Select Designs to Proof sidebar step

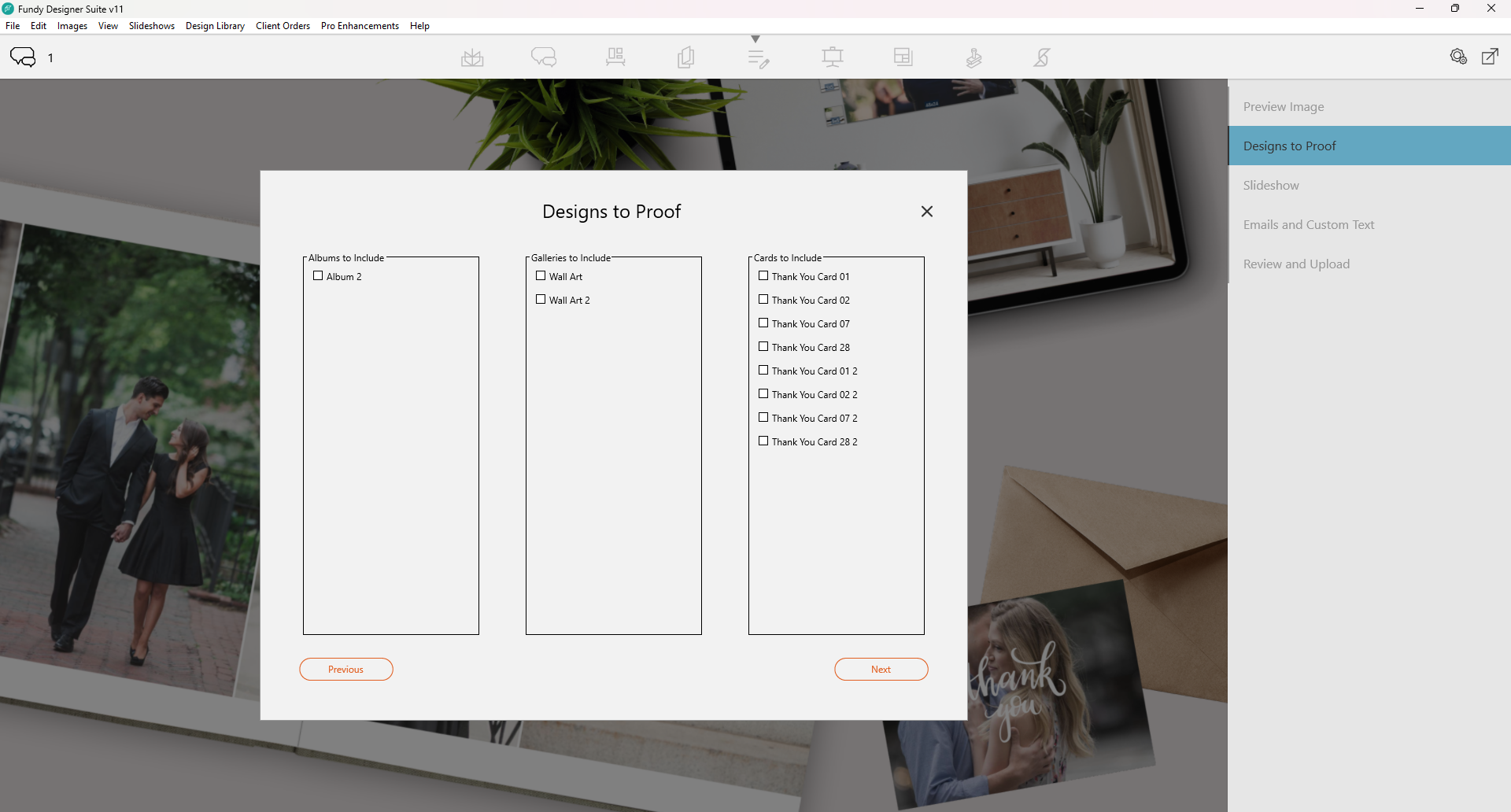coord(1369,146)
